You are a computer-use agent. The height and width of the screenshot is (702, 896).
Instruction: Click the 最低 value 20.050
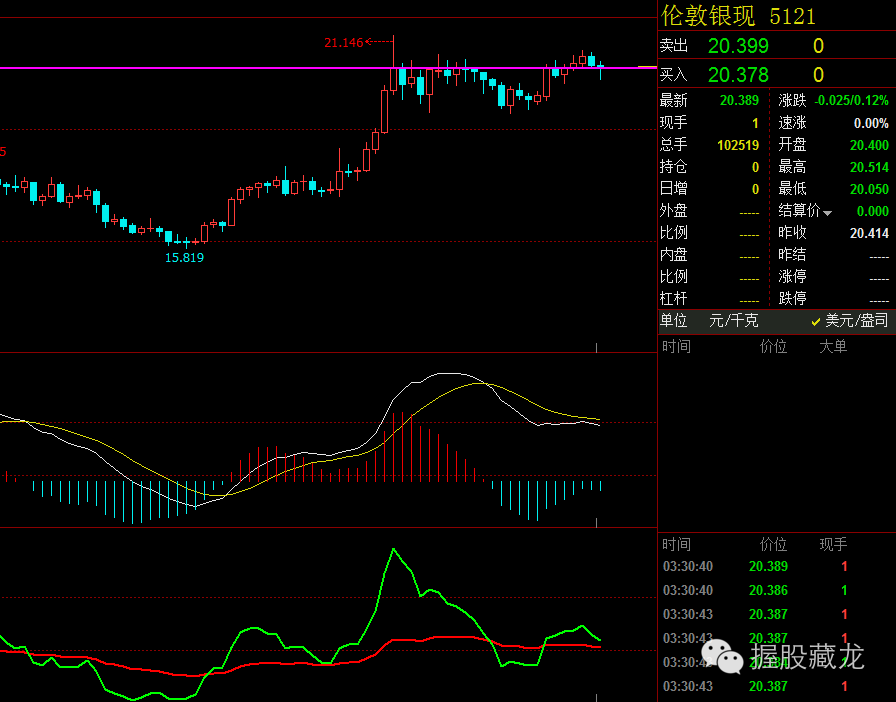[x=868, y=189]
